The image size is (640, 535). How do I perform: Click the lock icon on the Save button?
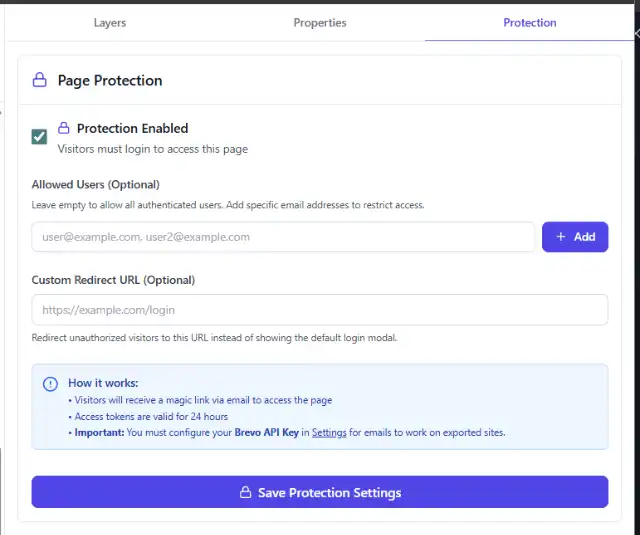point(245,493)
